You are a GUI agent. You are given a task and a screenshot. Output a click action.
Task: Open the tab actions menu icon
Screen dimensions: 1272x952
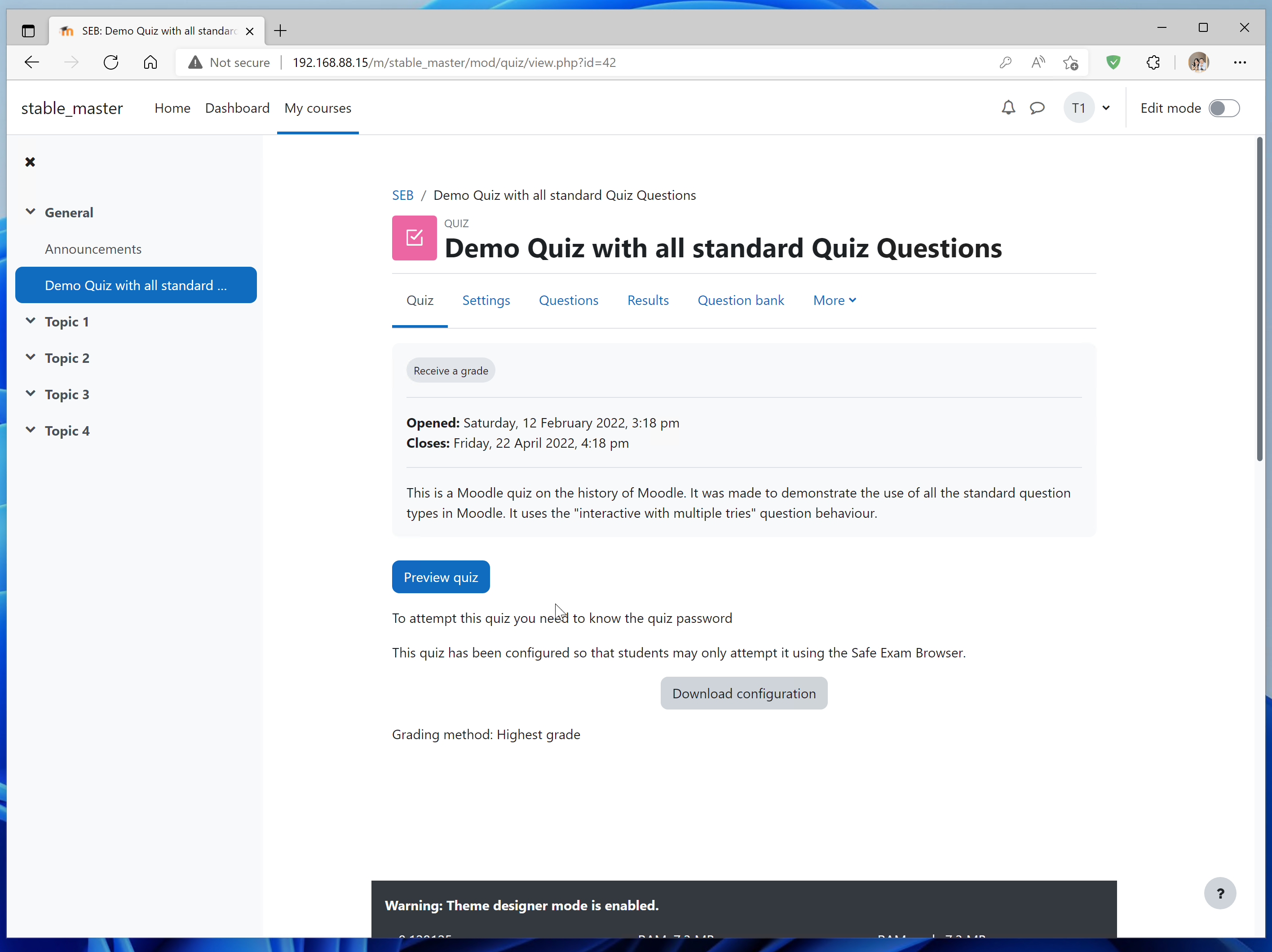(x=28, y=31)
